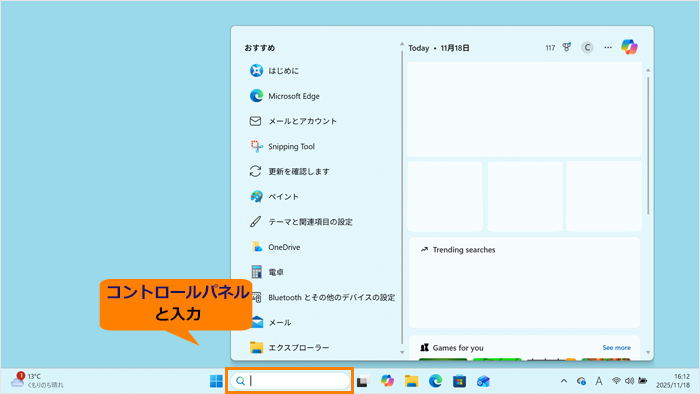Screen dimensions: 700x394
Task: Click the right panel scrollbar down arrow
Action: tap(648, 353)
